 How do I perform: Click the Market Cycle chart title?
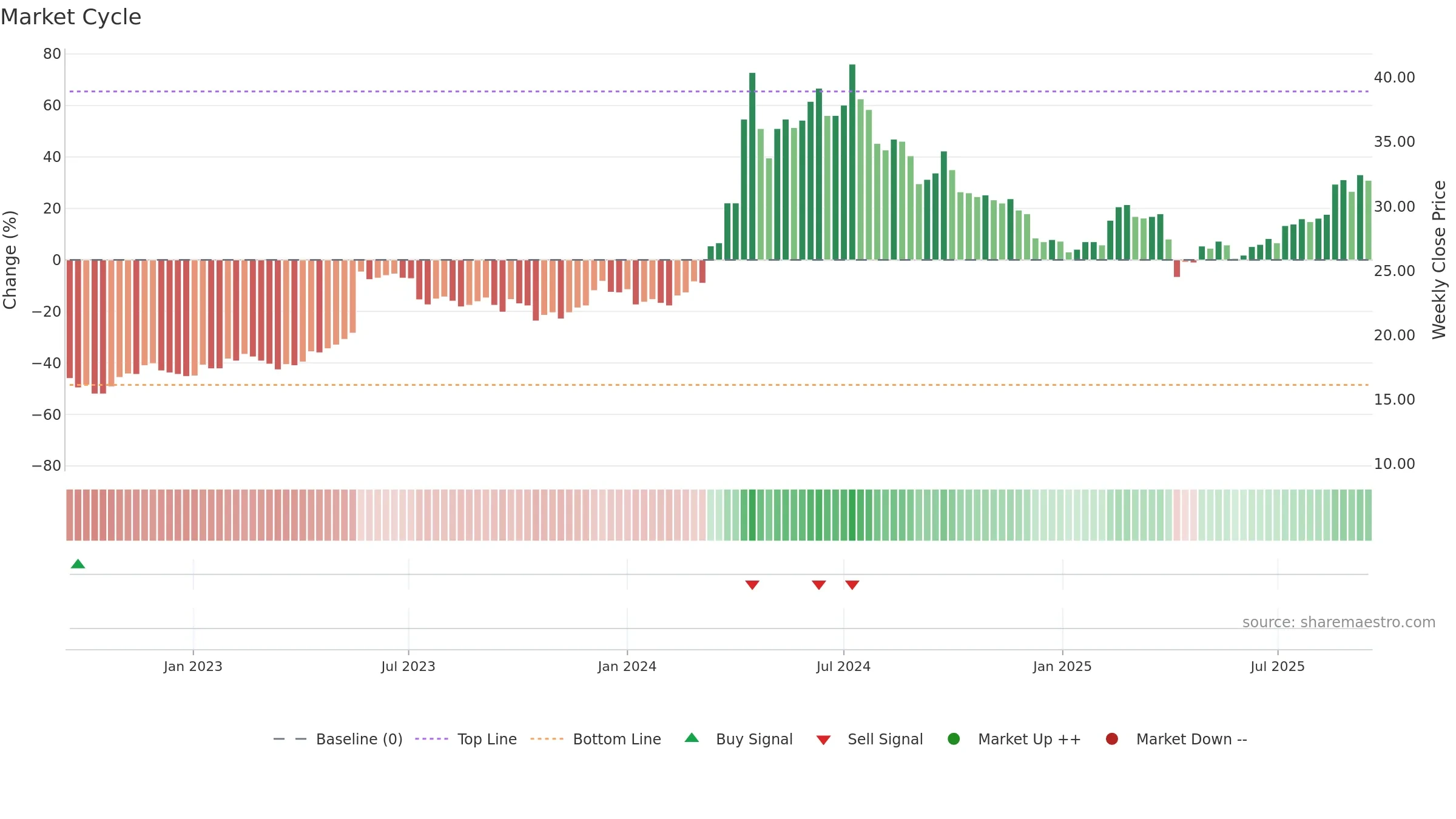[71, 17]
